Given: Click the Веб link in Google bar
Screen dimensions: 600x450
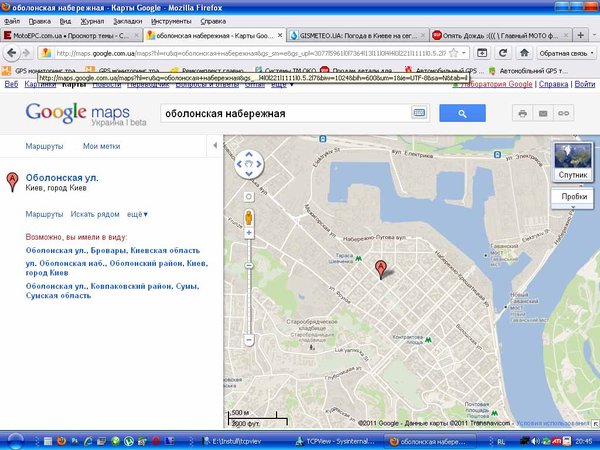Looking at the screenshot, I should [11, 84].
